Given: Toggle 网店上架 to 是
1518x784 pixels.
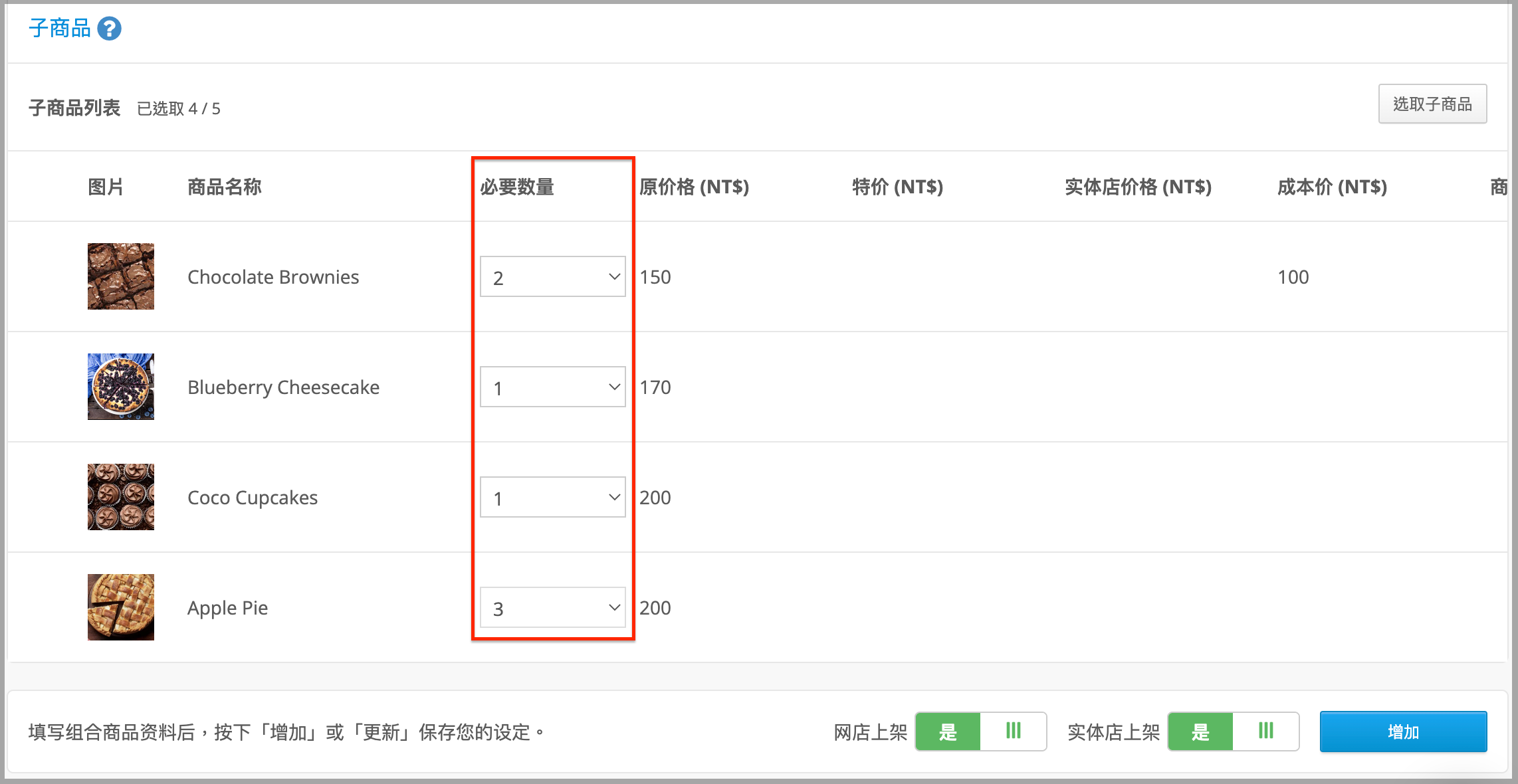Looking at the screenshot, I should point(948,732).
